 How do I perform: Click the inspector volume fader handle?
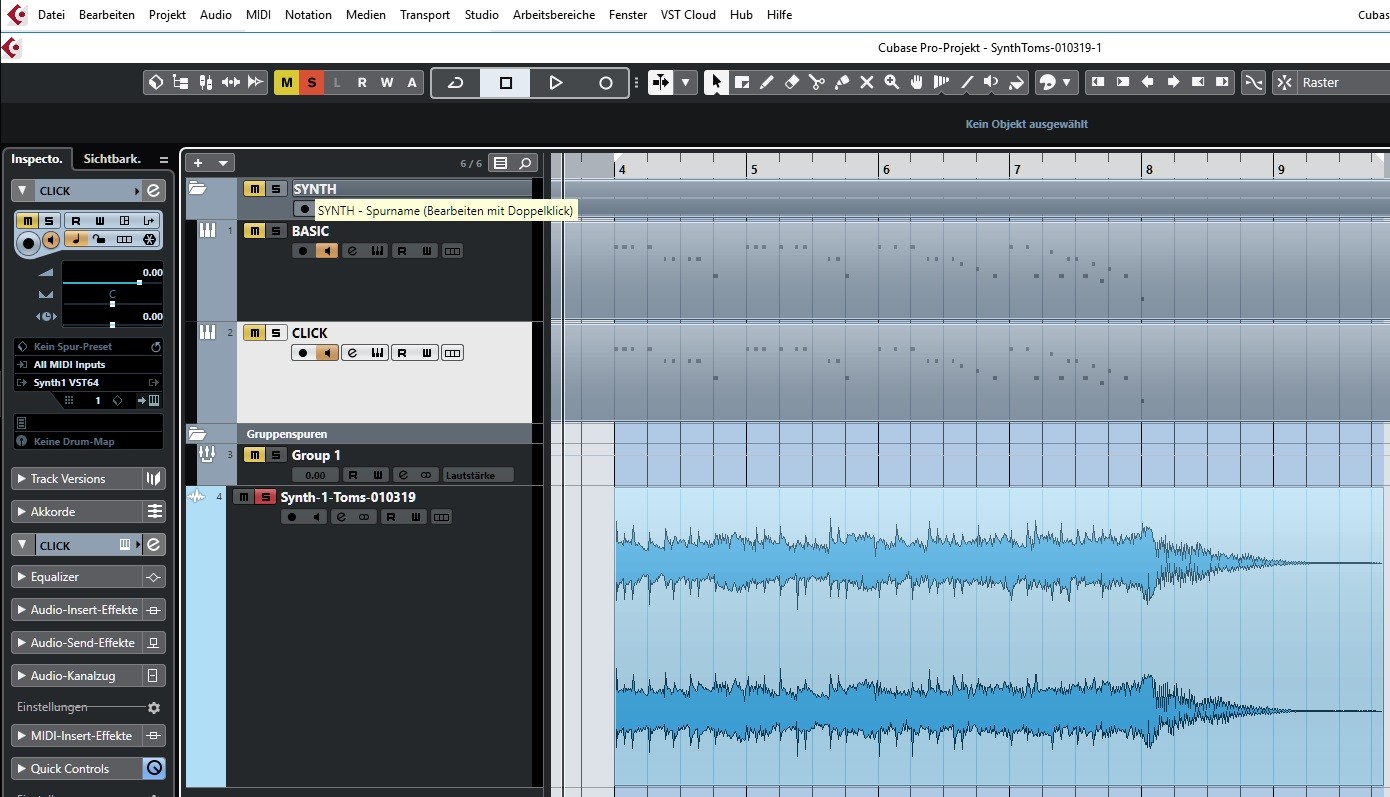click(139, 283)
